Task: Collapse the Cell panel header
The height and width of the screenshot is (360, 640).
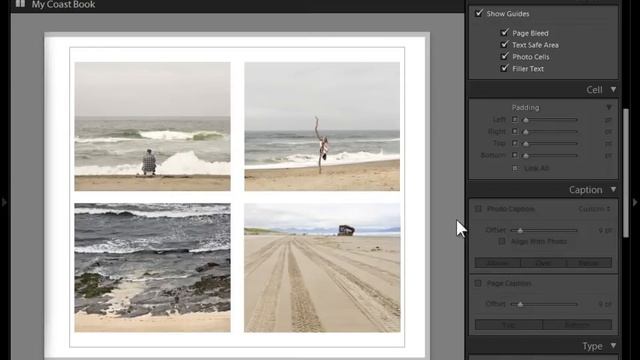Action: 613,89
